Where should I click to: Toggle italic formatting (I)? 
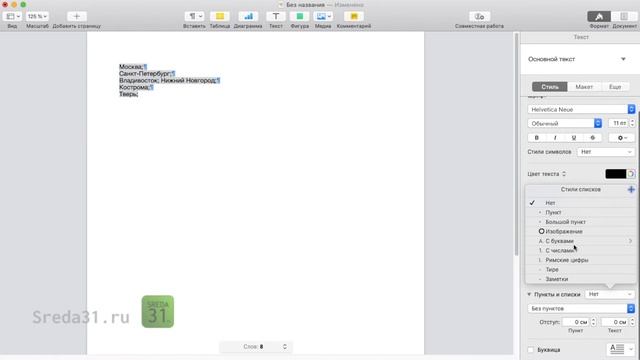click(x=555, y=138)
